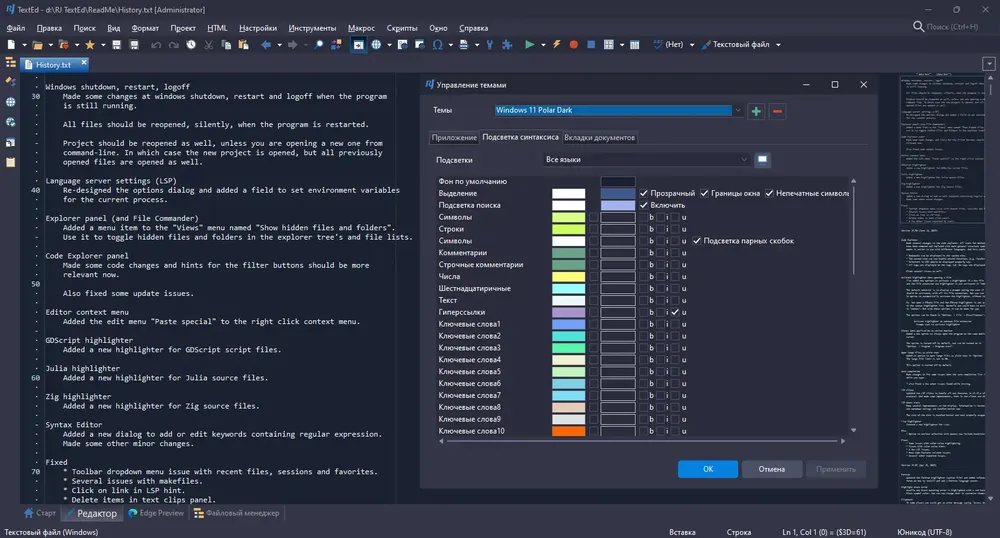Click the Omega special characters icon
This screenshot has height=538, width=1000.
pyautogui.click(x=438, y=45)
